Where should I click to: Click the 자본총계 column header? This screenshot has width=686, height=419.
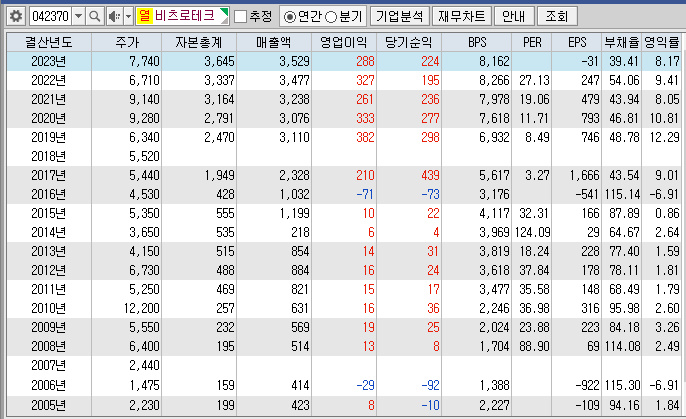pos(199,42)
